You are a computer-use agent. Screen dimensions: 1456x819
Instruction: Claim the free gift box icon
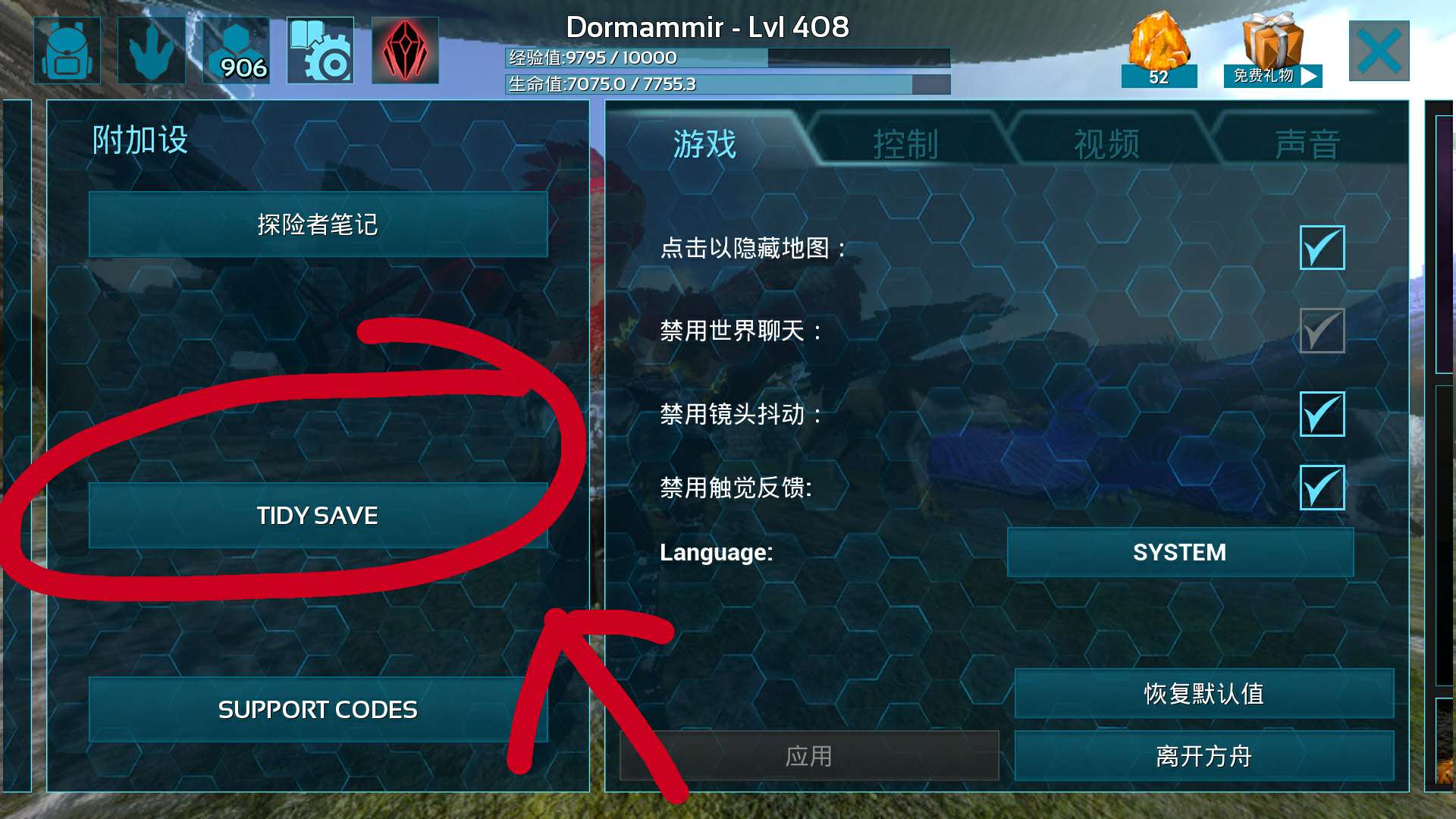(x=1272, y=49)
